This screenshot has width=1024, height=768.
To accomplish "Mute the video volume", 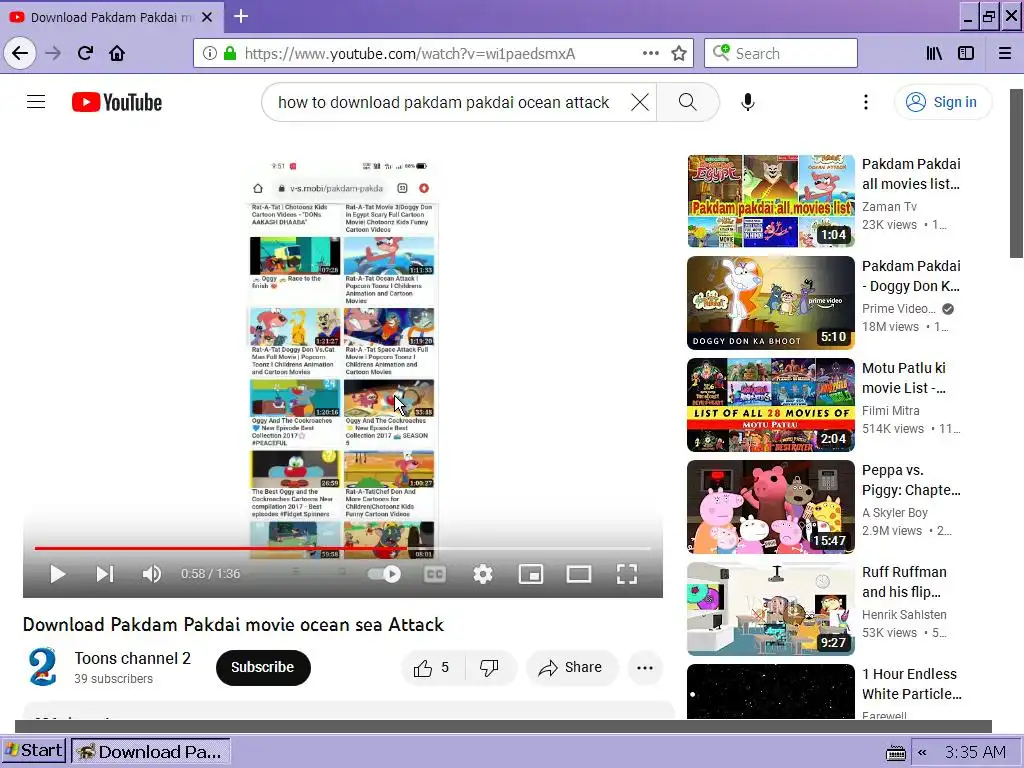I will point(152,574).
